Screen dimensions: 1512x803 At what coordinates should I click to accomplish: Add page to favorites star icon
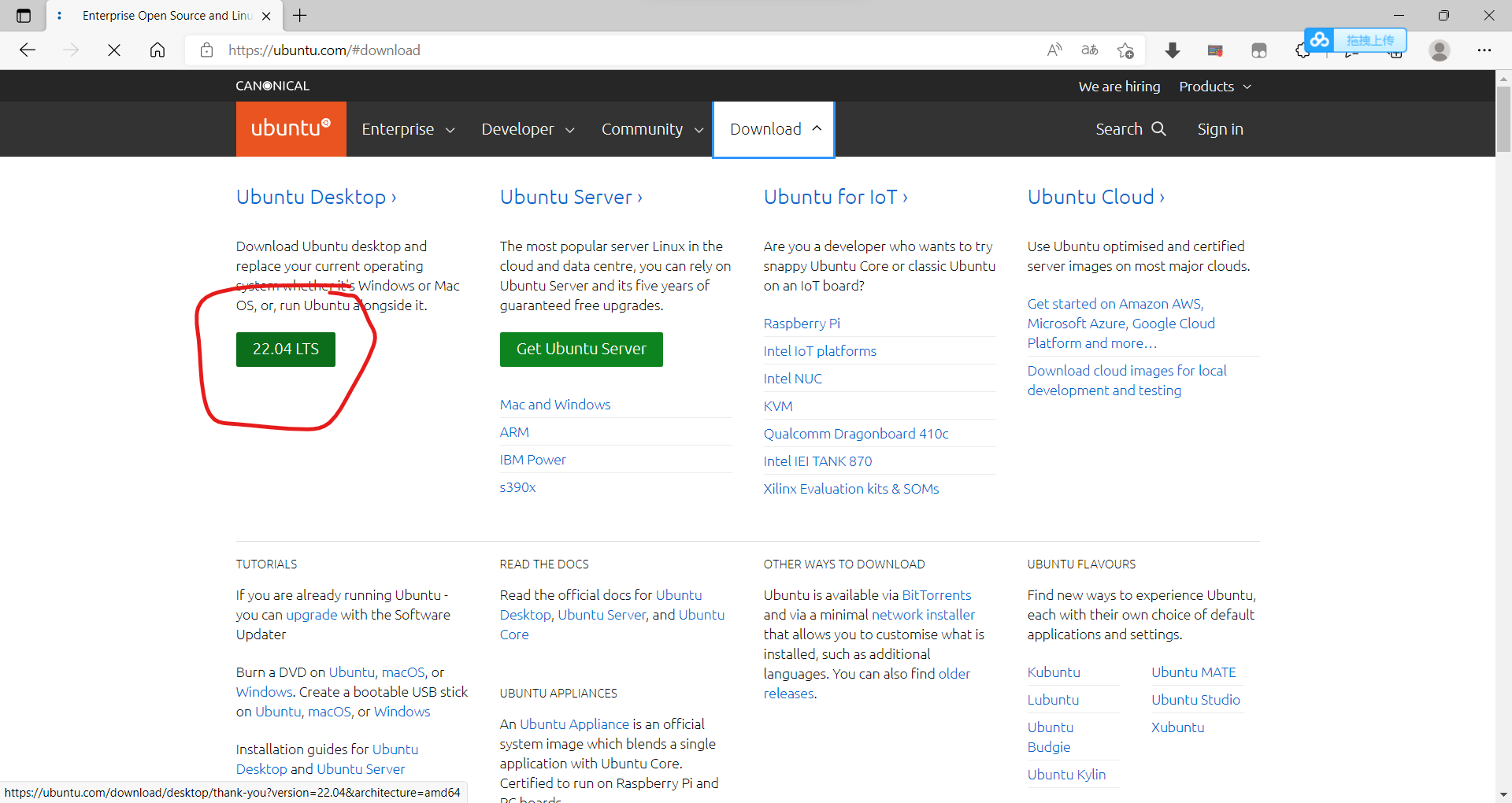tap(1125, 50)
